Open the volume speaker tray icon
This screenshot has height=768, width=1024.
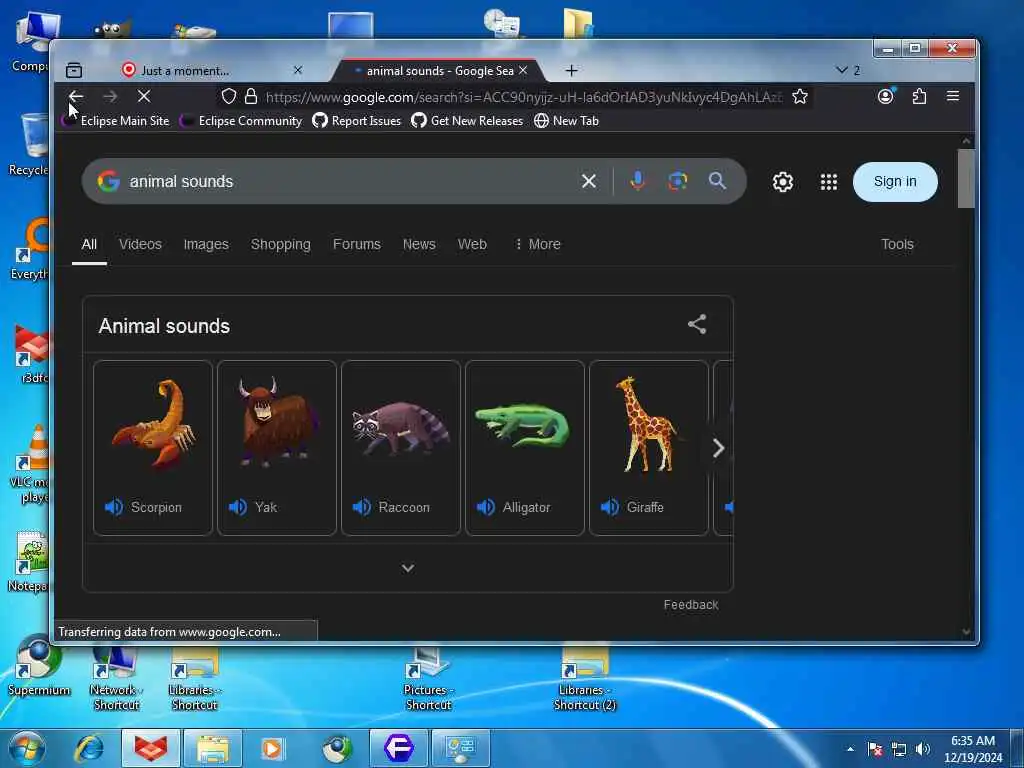tap(922, 749)
